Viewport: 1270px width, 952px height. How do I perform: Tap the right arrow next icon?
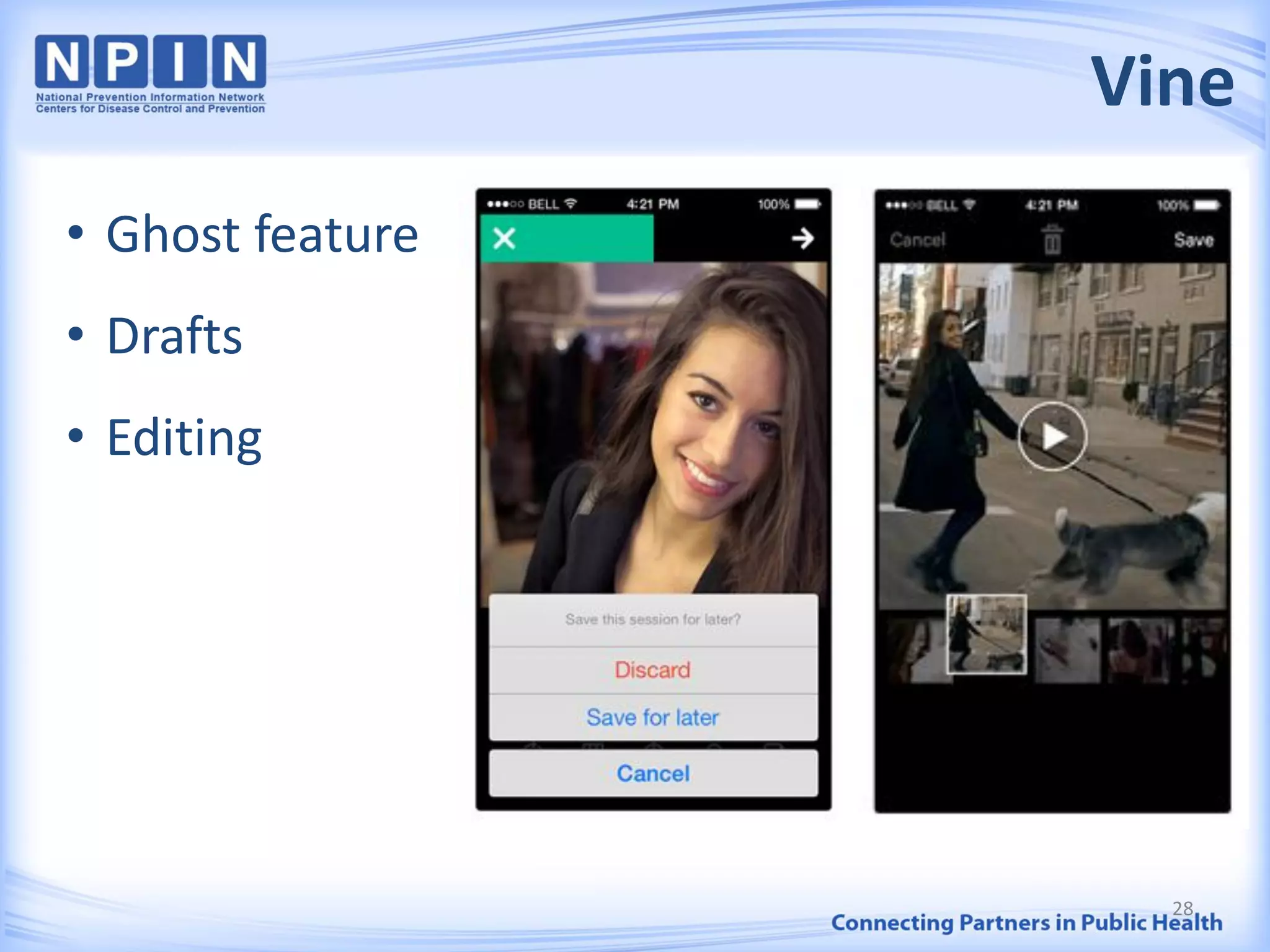tap(802, 238)
